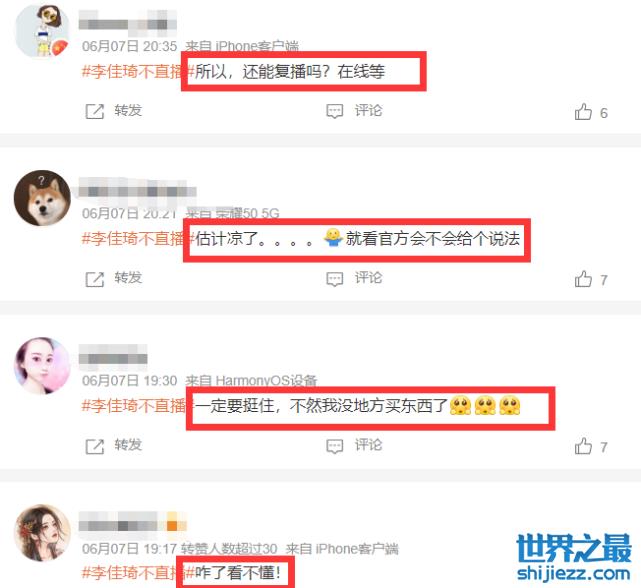Like the 估计凉了 post by the Shiba user
Screen dimensions: 641x588
click(583, 279)
